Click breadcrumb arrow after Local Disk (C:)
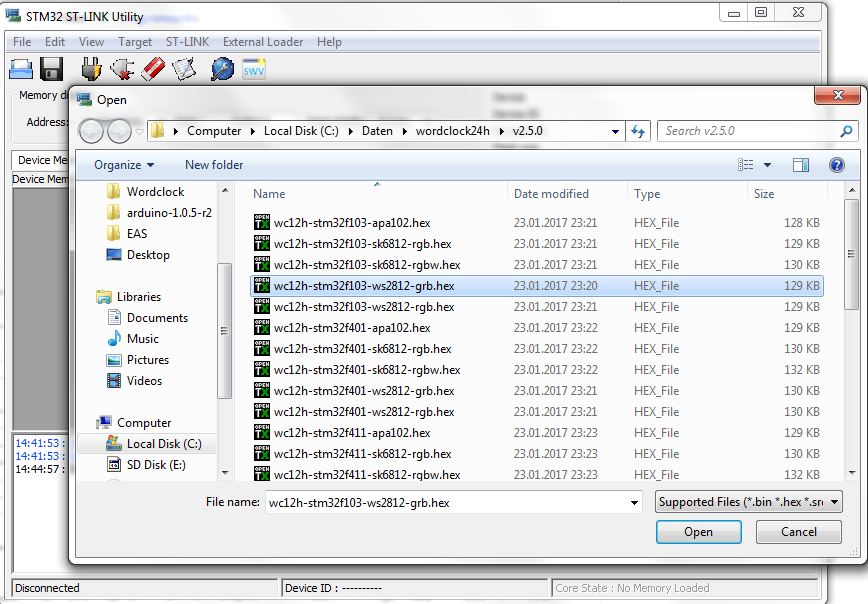The height and width of the screenshot is (604, 868). pos(350,131)
